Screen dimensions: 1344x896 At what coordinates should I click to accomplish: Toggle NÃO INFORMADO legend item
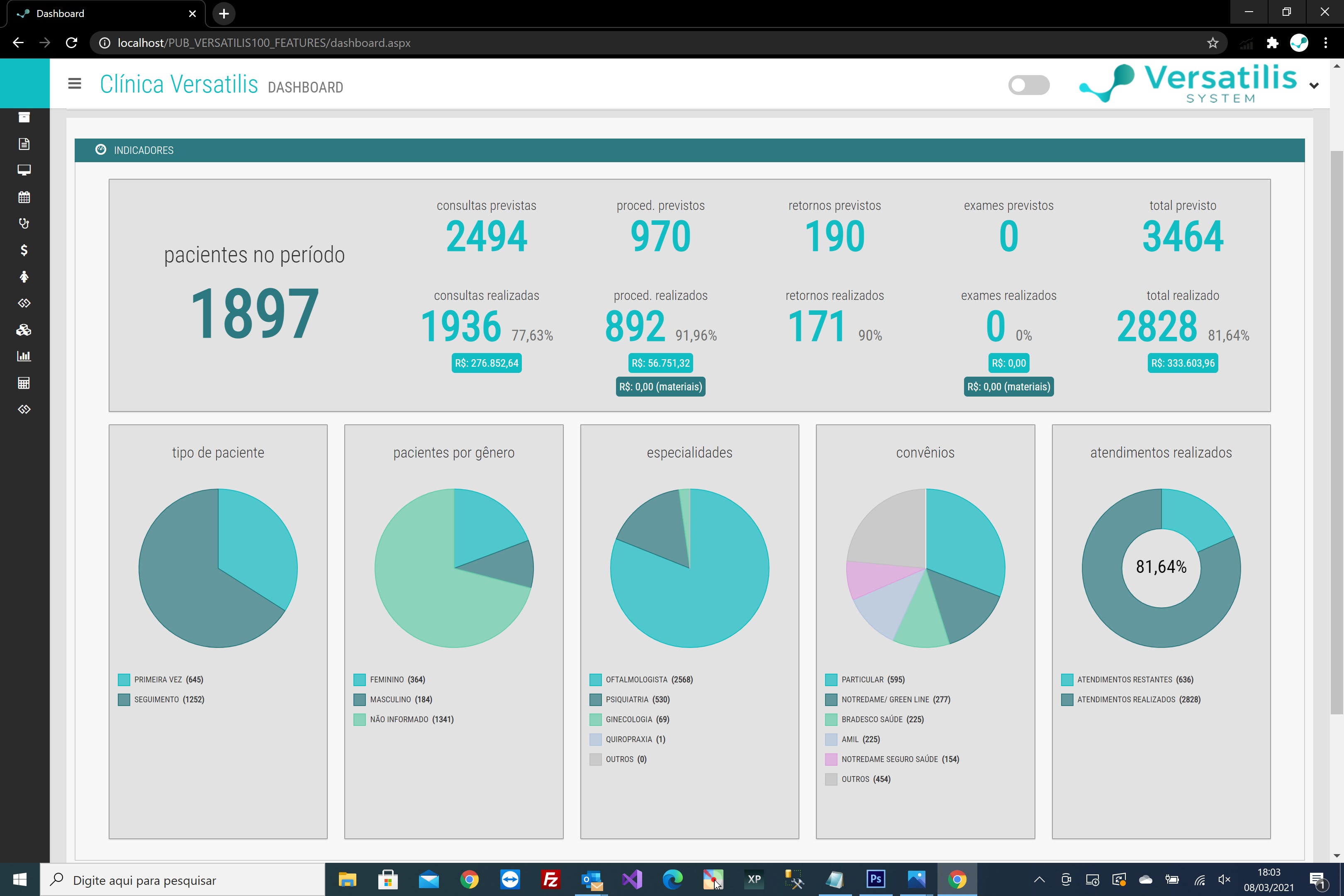398,719
